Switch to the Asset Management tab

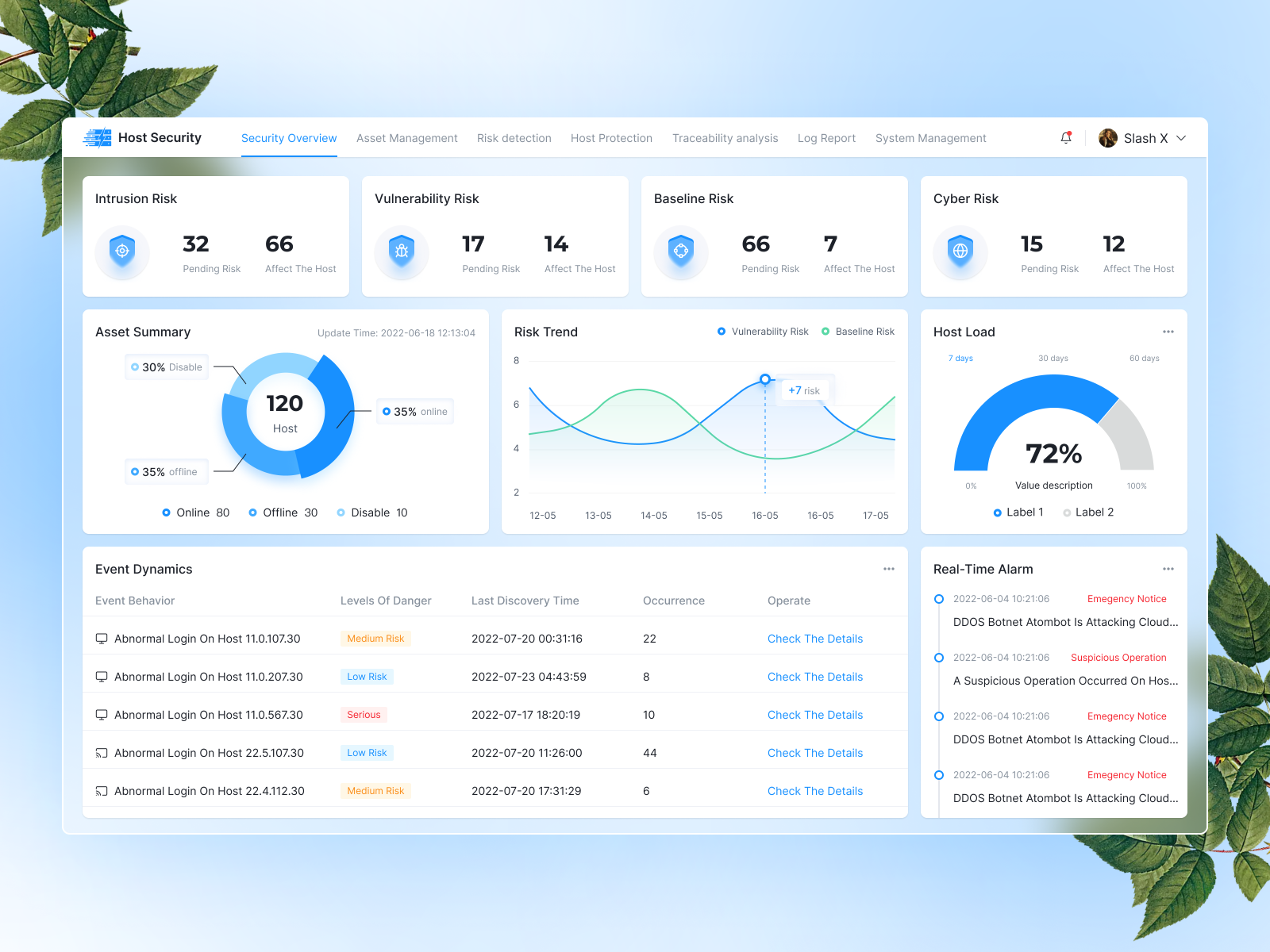tap(407, 138)
